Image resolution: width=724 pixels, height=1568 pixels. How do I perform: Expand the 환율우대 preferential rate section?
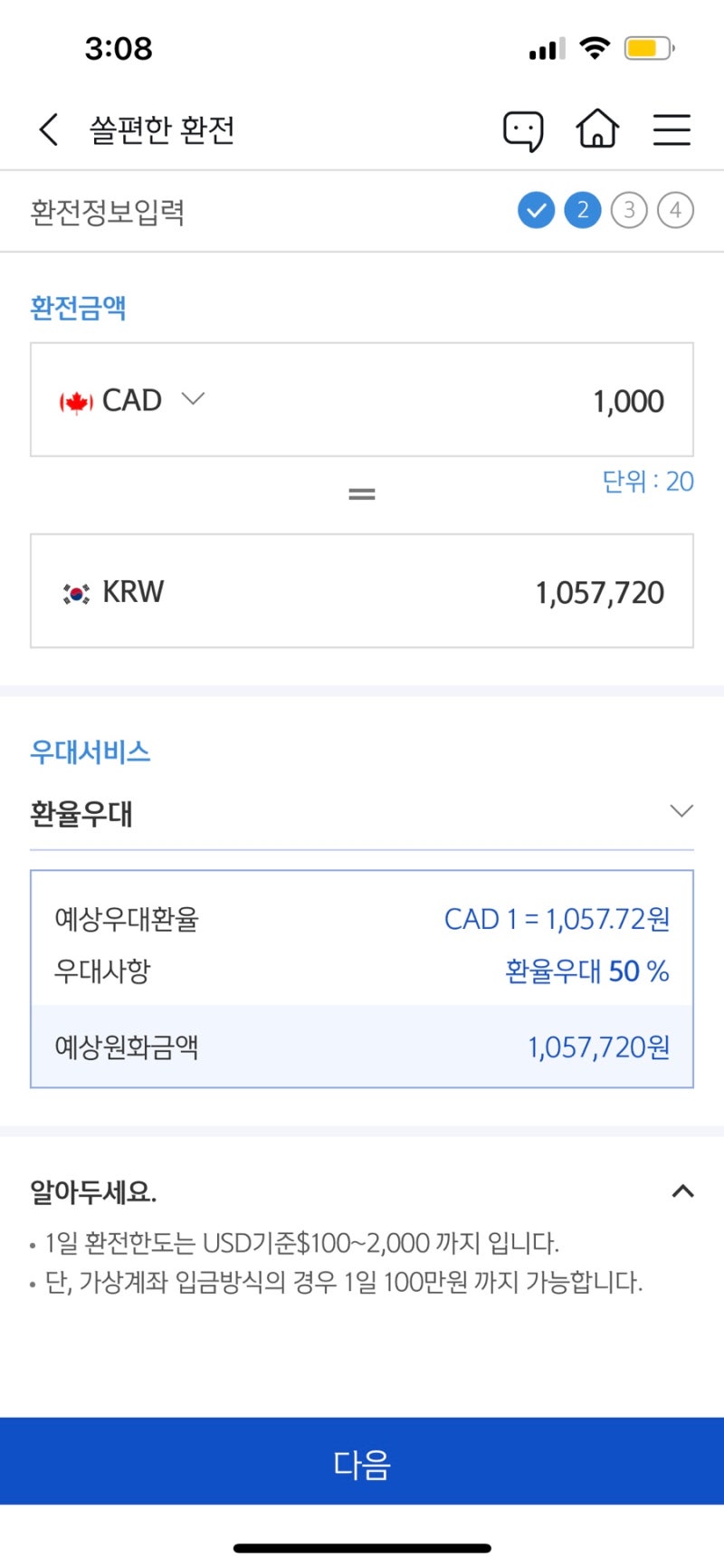[681, 811]
